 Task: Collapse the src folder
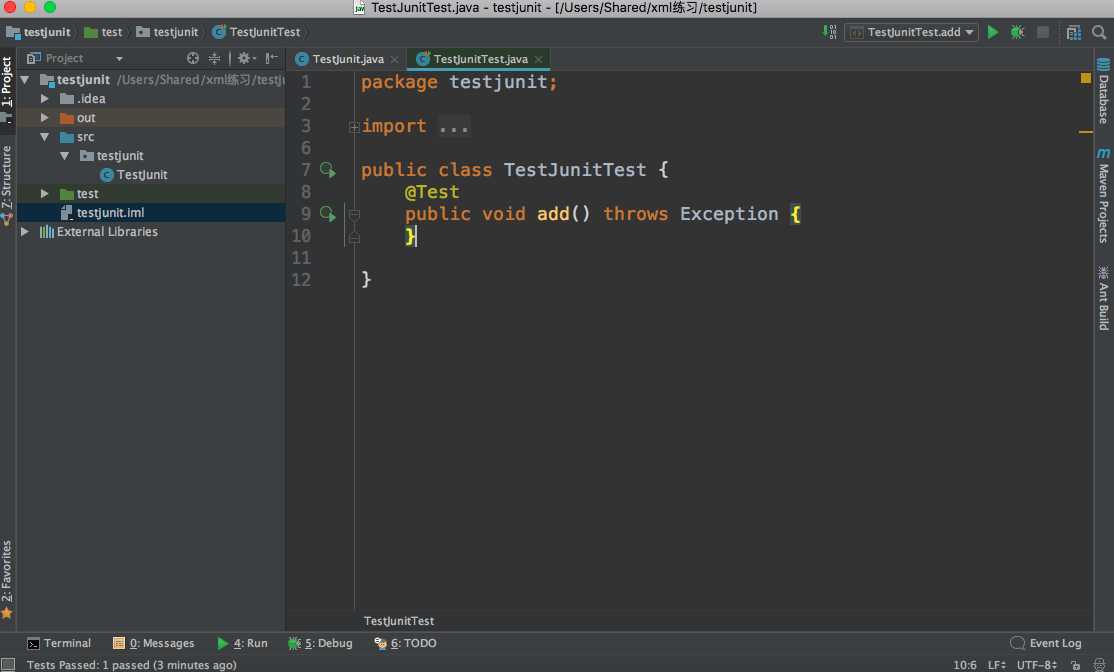coord(45,136)
